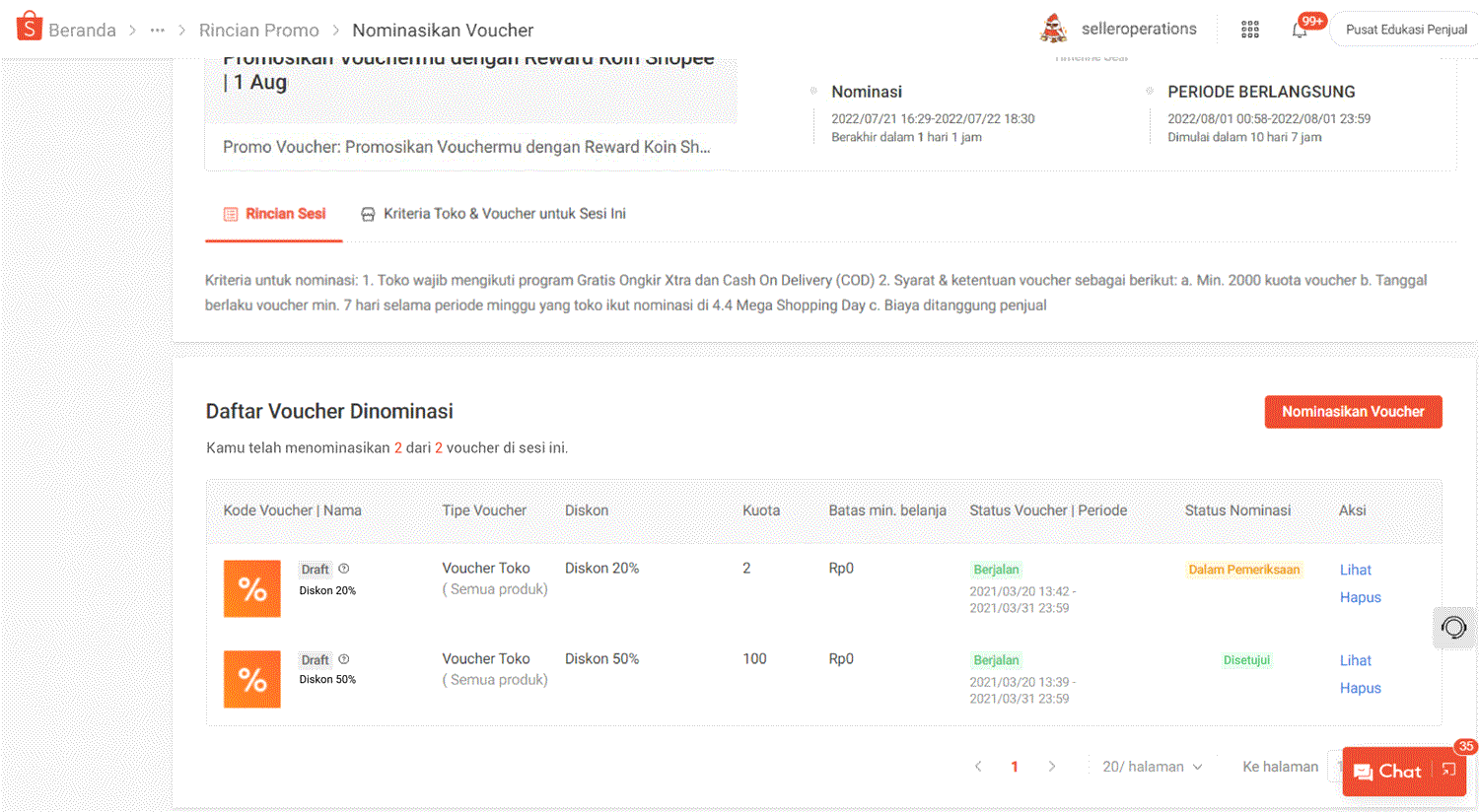Image resolution: width=1479 pixels, height=812 pixels.
Task: Go to the next page arrow
Action: (x=1052, y=767)
